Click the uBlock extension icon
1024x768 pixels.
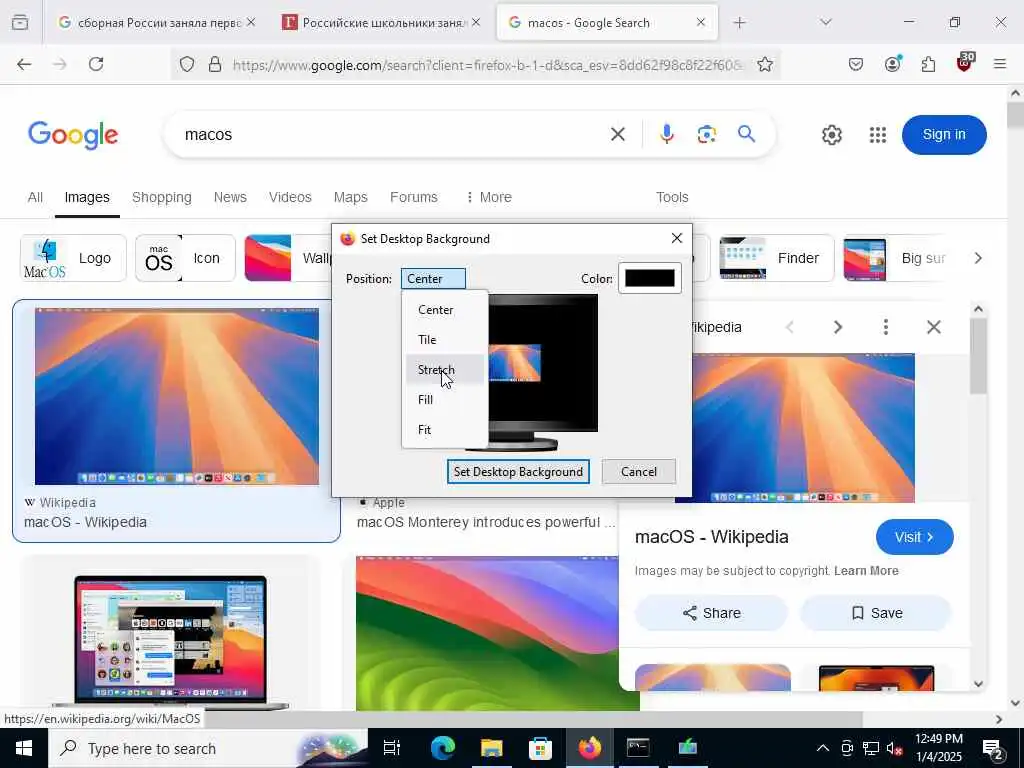point(965,63)
